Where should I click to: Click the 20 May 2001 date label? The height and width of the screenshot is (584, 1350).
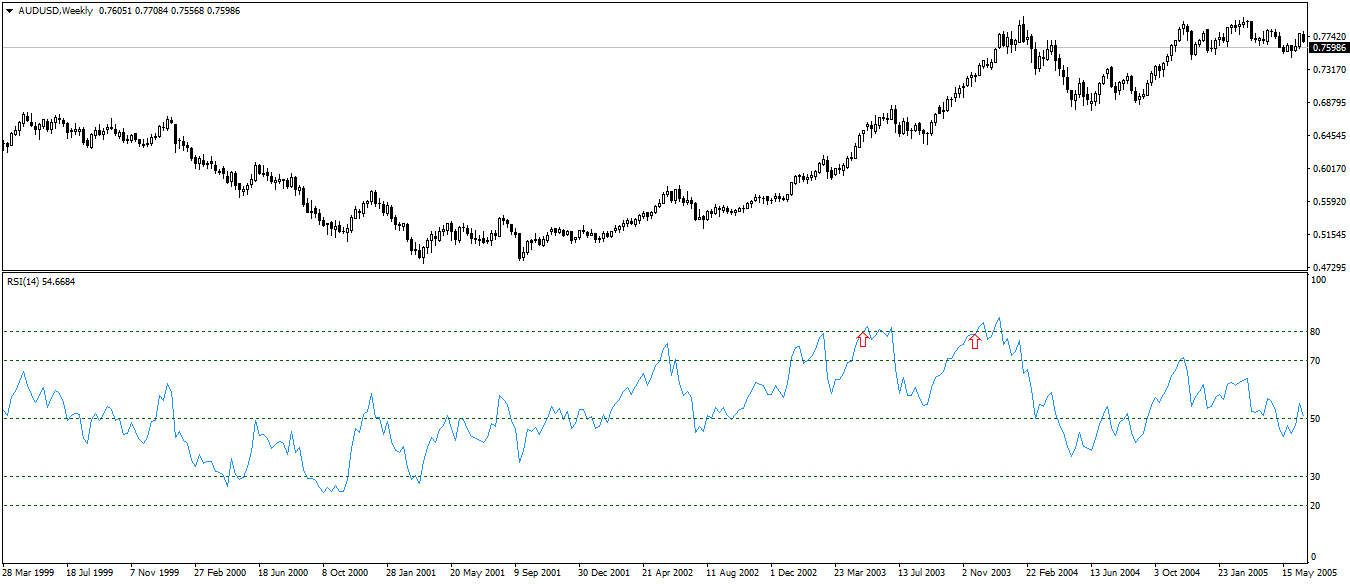click(477, 573)
